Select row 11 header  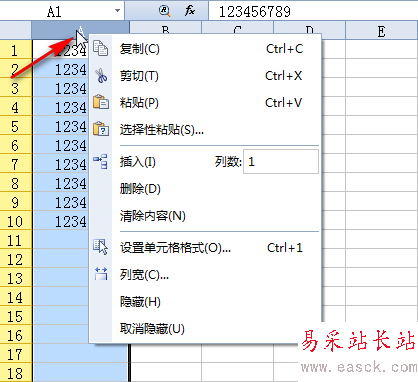pyautogui.click(x=16, y=240)
